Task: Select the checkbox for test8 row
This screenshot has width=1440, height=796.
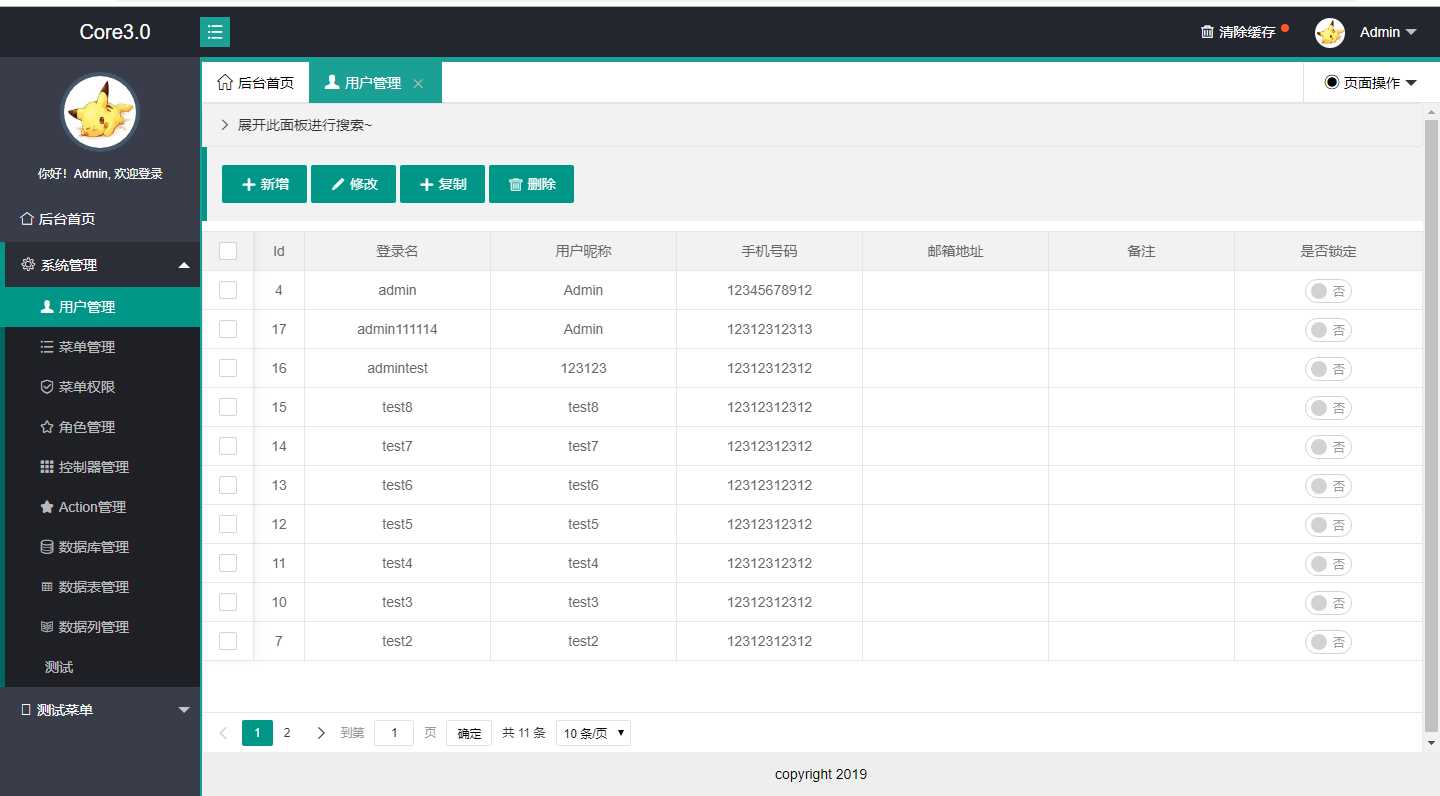Action: pyautogui.click(x=228, y=407)
